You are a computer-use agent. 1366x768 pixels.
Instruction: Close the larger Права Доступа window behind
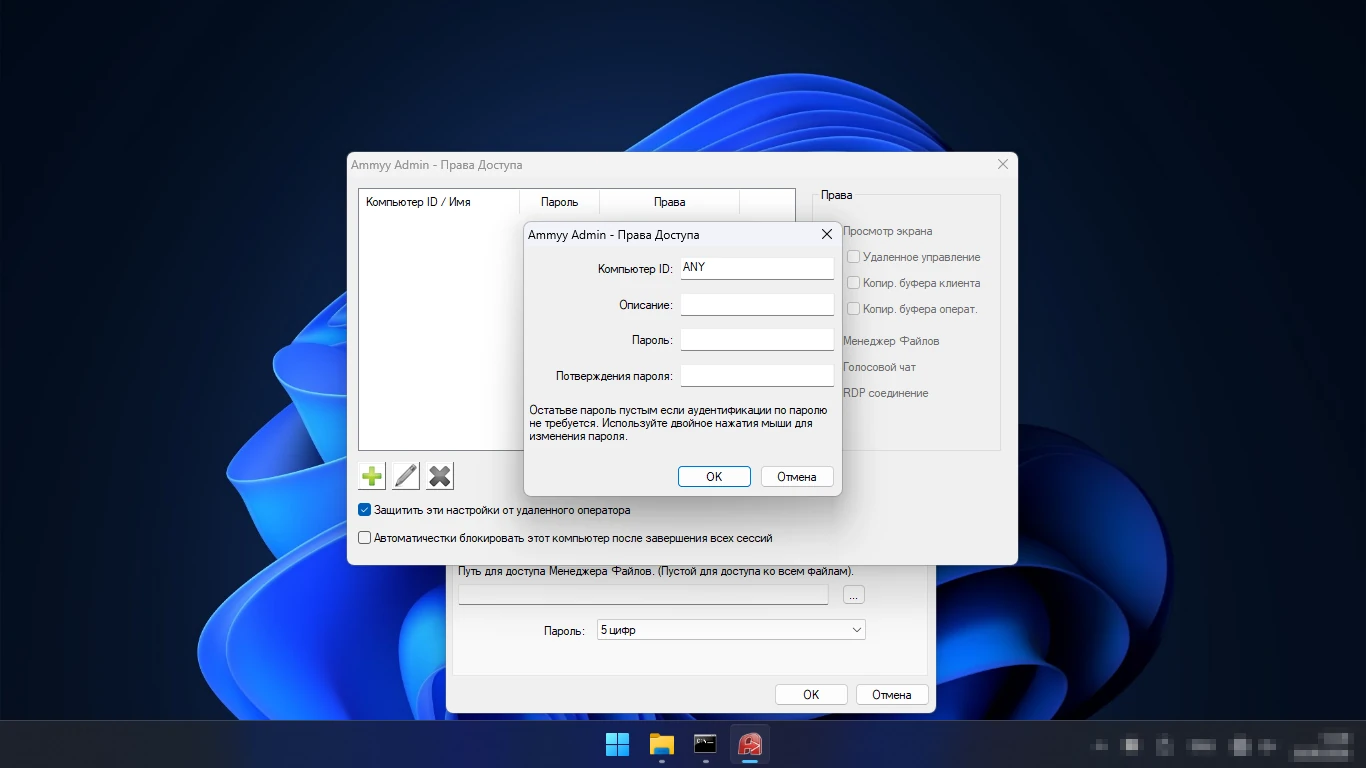point(1003,164)
